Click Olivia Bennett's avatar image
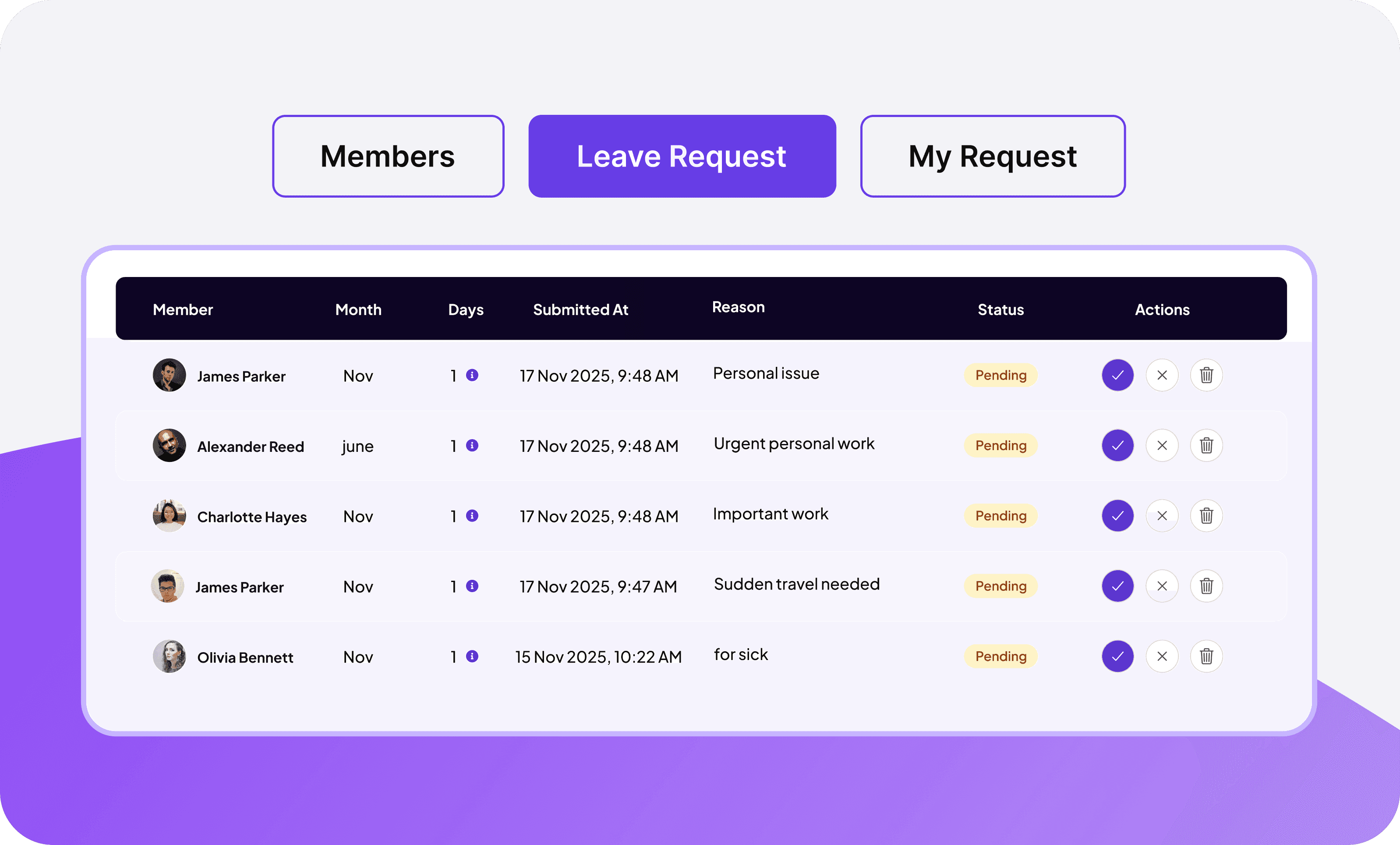This screenshot has height=845, width=1400. pos(169,656)
